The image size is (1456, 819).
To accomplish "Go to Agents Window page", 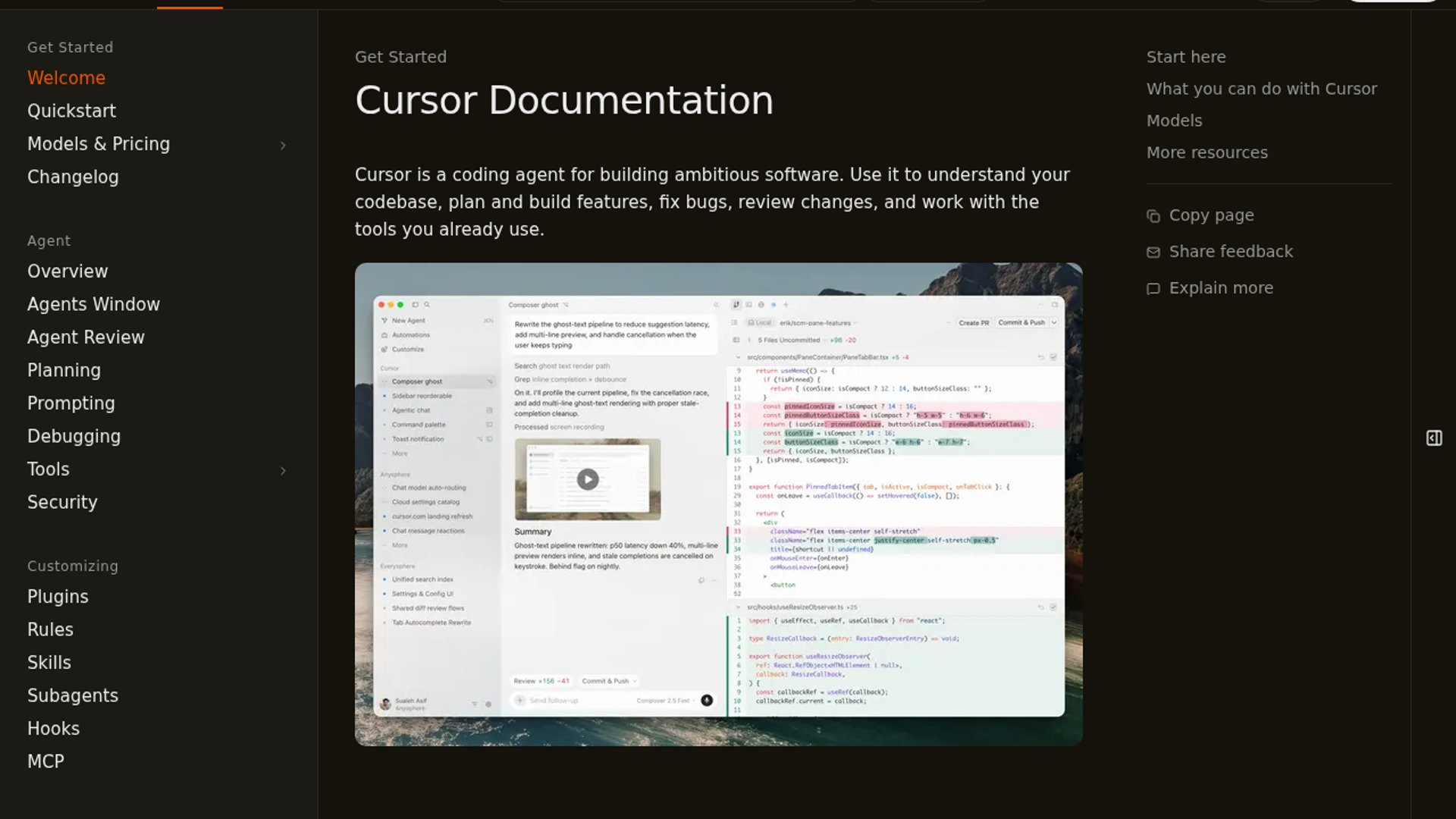I will point(93,304).
